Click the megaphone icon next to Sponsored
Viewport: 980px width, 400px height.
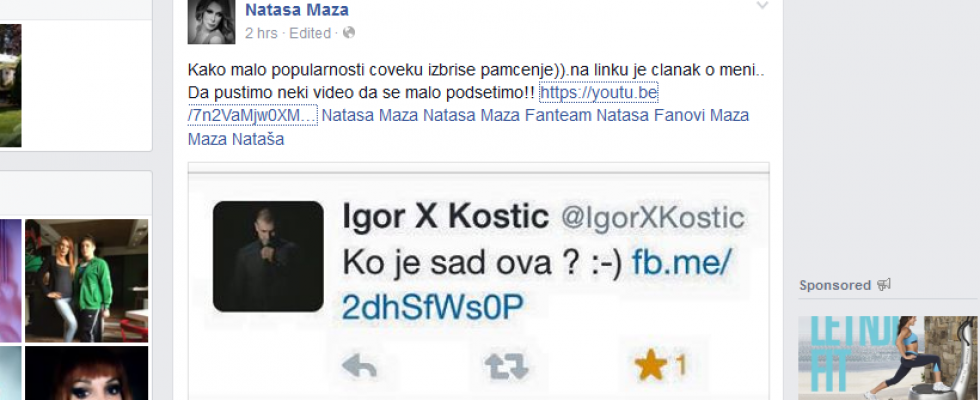coord(884,285)
